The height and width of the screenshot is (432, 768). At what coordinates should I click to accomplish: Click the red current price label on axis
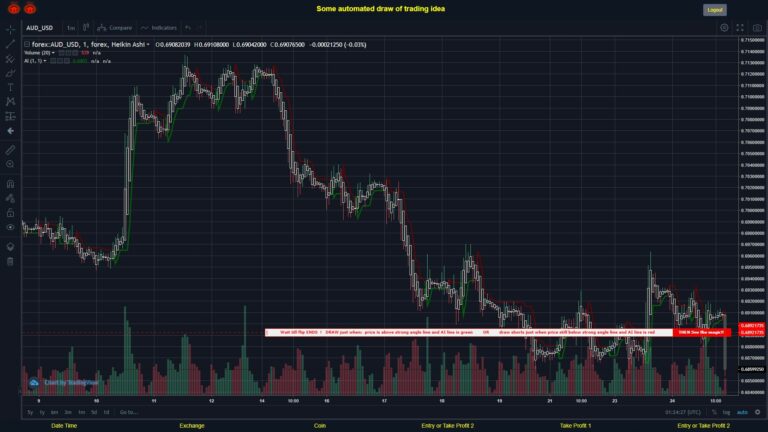[x=752, y=329]
